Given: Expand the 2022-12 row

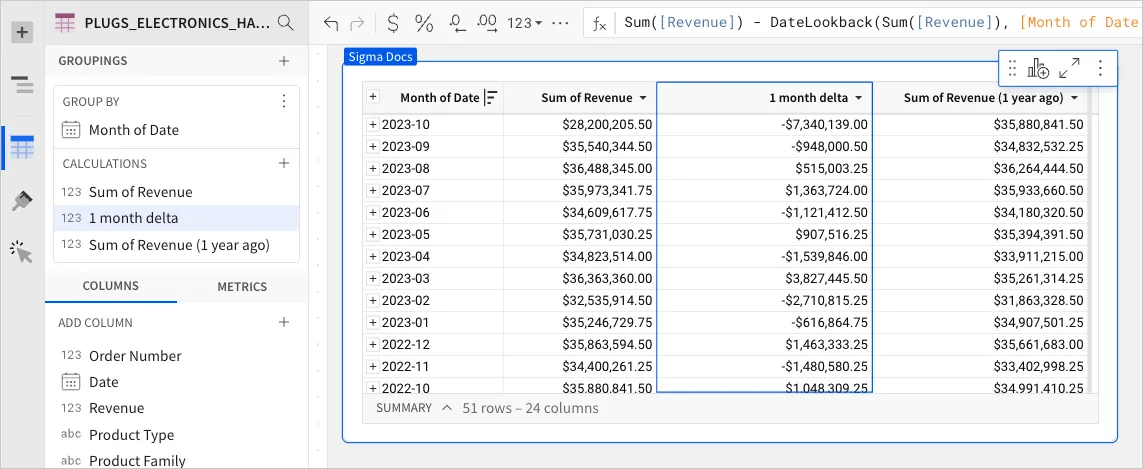Looking at the screenshot, I should 372,344.
